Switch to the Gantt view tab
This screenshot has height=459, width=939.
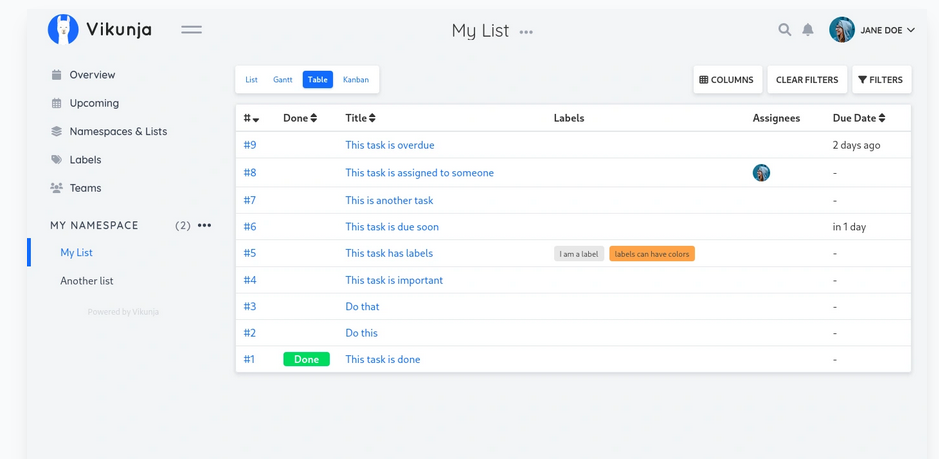click(x=283, y=80)
